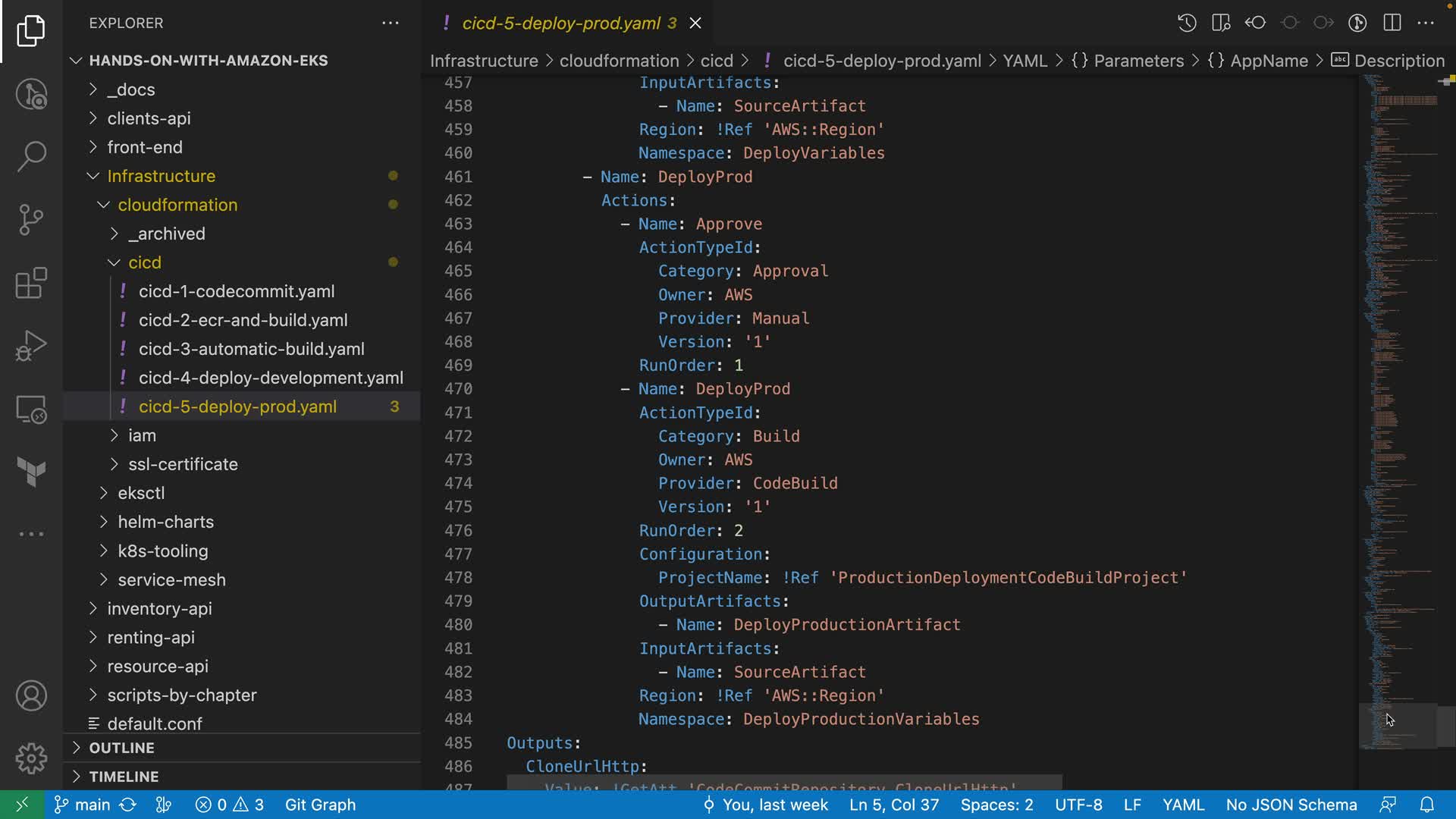Click the Accounts icon
This screenshot has height=819, width=1456.
tap(31, 696)
